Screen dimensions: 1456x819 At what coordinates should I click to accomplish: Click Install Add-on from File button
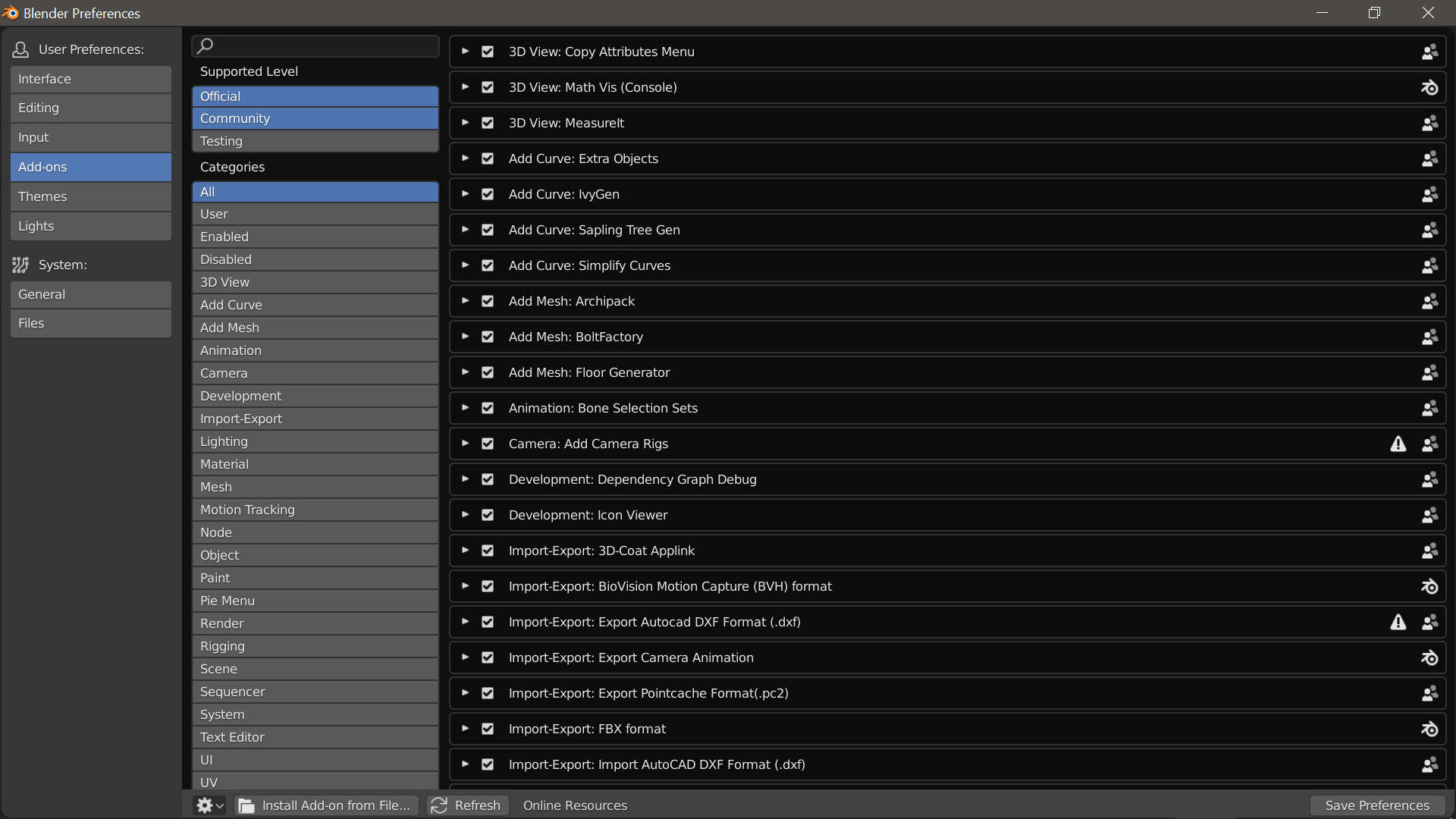(327, 805)
